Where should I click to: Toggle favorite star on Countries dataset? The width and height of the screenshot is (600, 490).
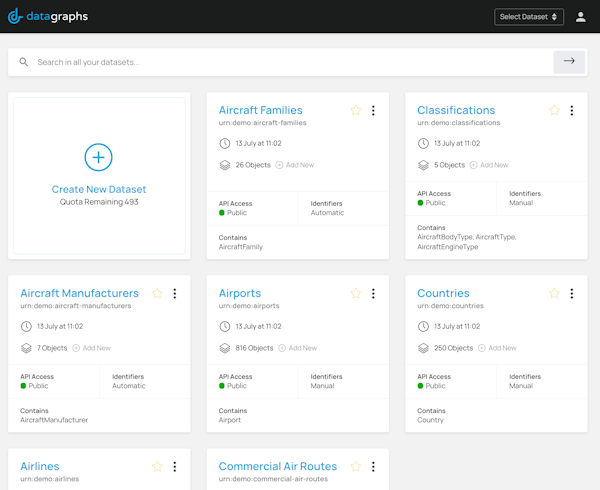tap(554, 294)
